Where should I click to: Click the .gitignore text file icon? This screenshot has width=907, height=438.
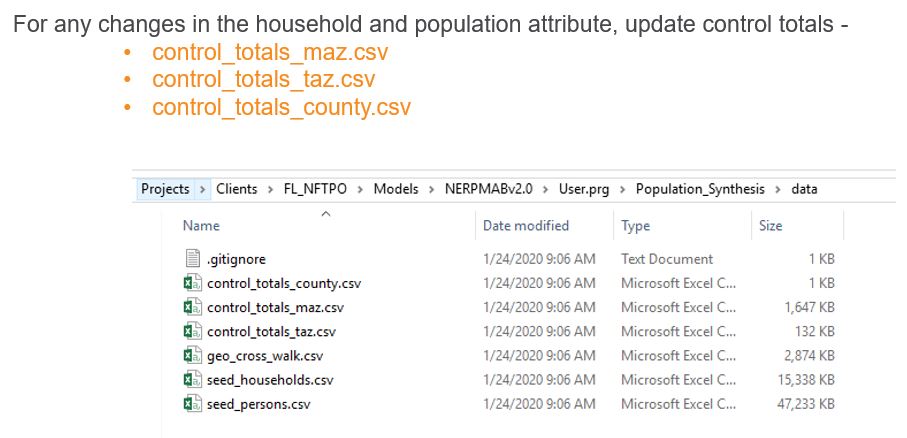click(193, 259)
